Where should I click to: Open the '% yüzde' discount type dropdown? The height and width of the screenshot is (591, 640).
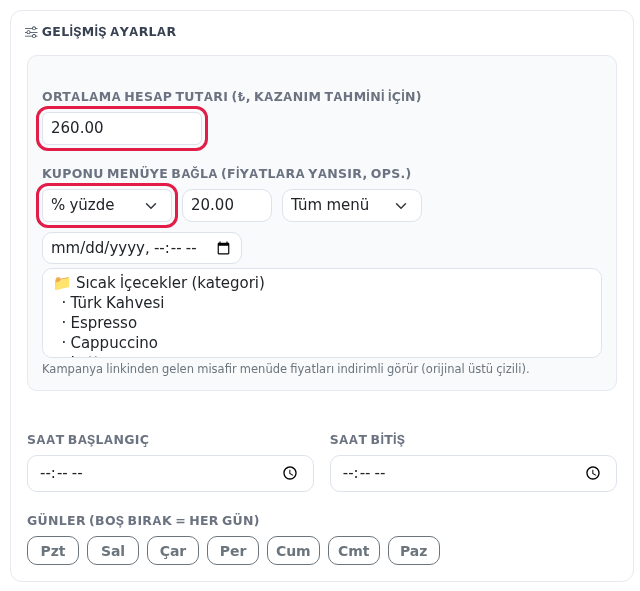[107, 205]
